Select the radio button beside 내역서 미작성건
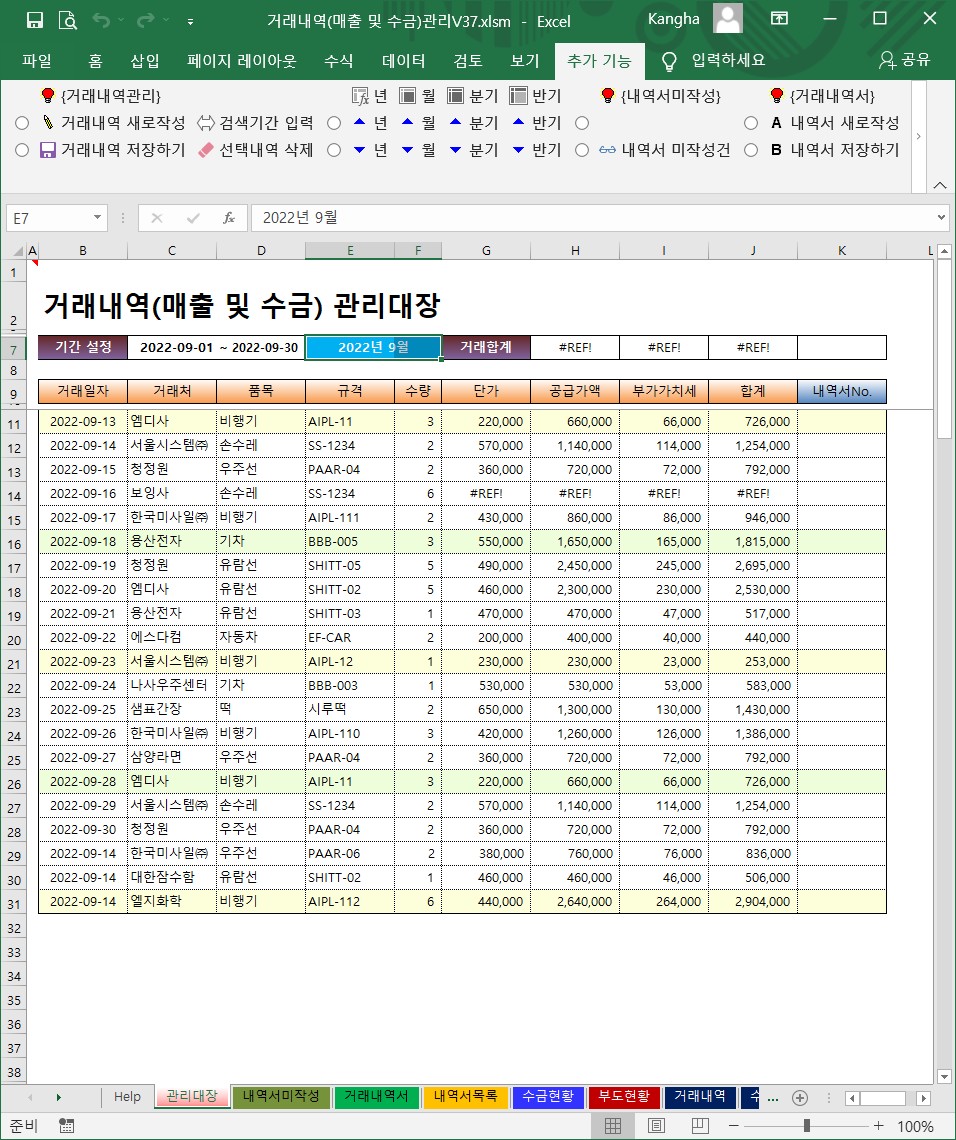 tap(582, 150)
